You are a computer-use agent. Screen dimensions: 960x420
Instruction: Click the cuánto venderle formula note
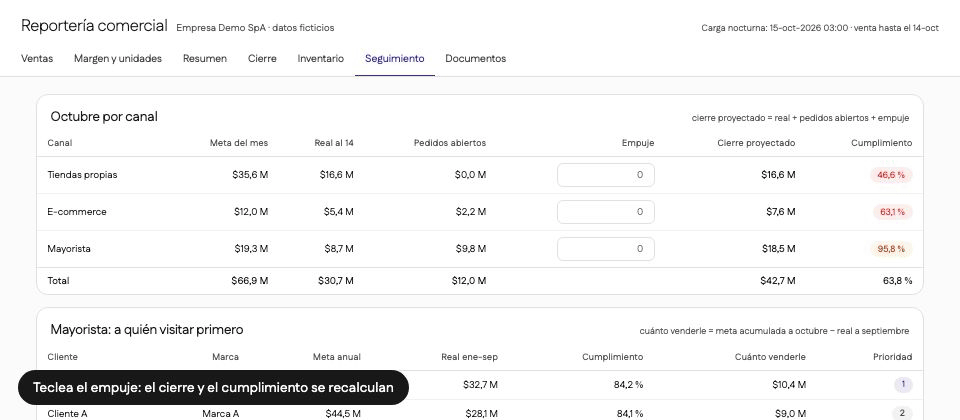[774, 331]
